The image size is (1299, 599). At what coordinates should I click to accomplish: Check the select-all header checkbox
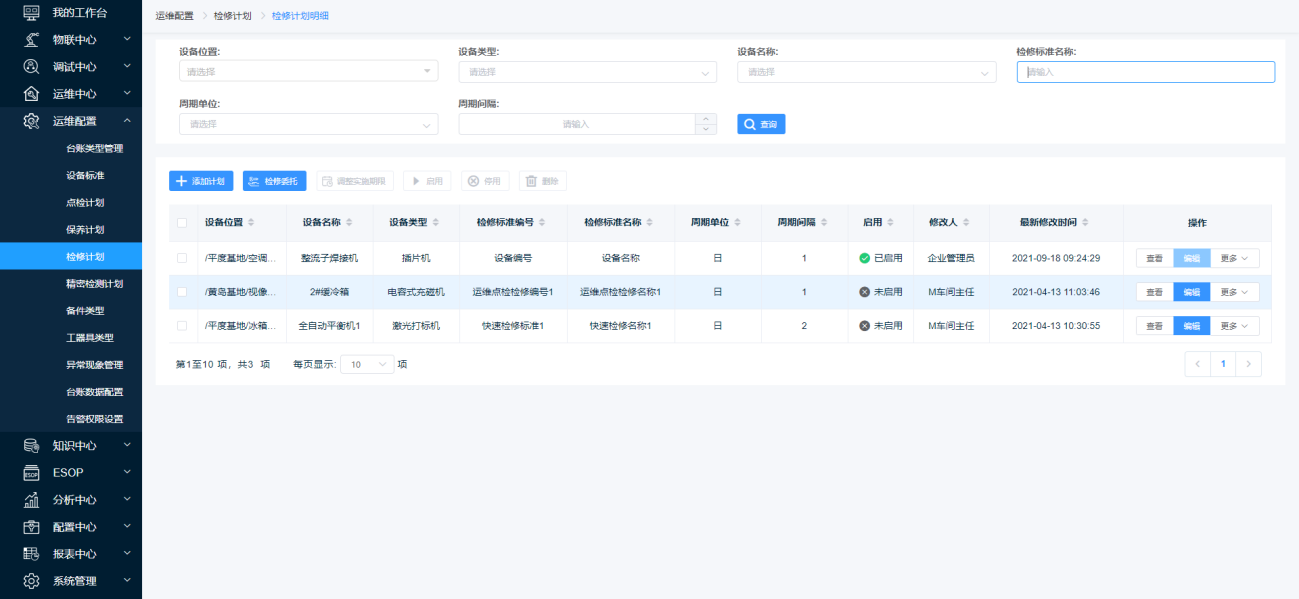coord(182,223)
